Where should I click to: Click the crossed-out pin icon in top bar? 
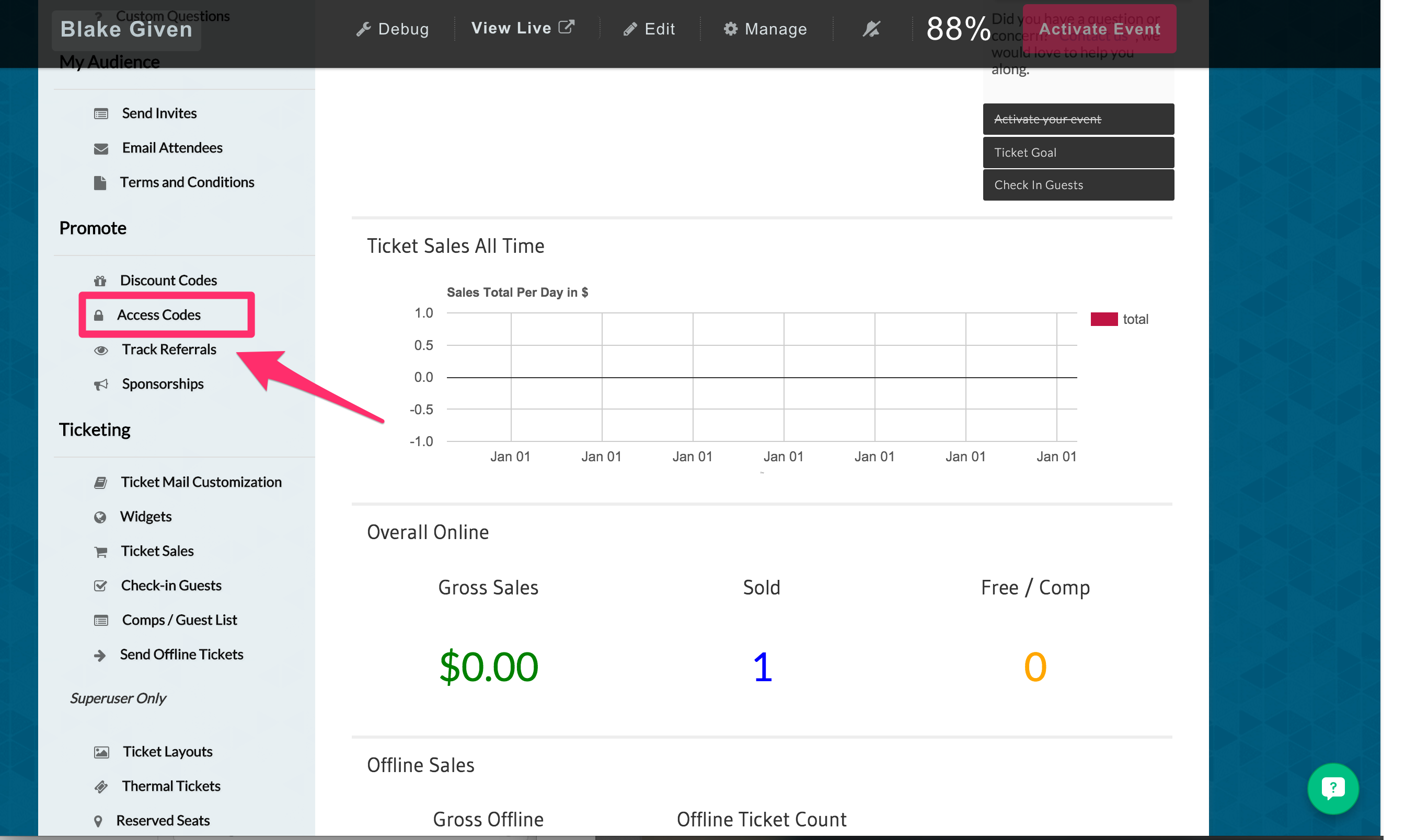[x=871, y=29]
